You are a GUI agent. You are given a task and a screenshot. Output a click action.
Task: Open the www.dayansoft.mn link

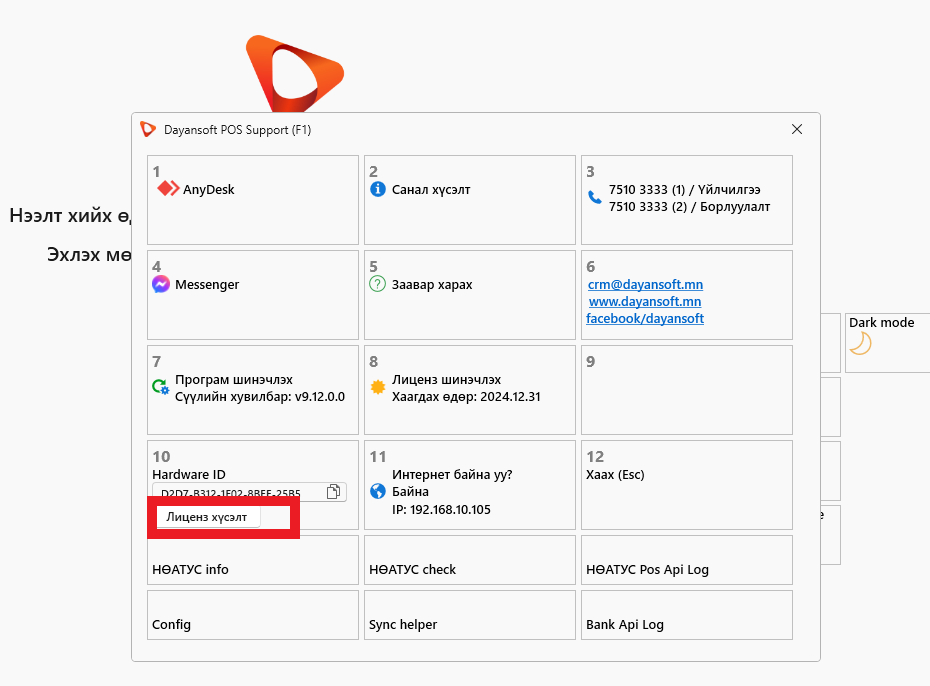click(x=645, y=301)
